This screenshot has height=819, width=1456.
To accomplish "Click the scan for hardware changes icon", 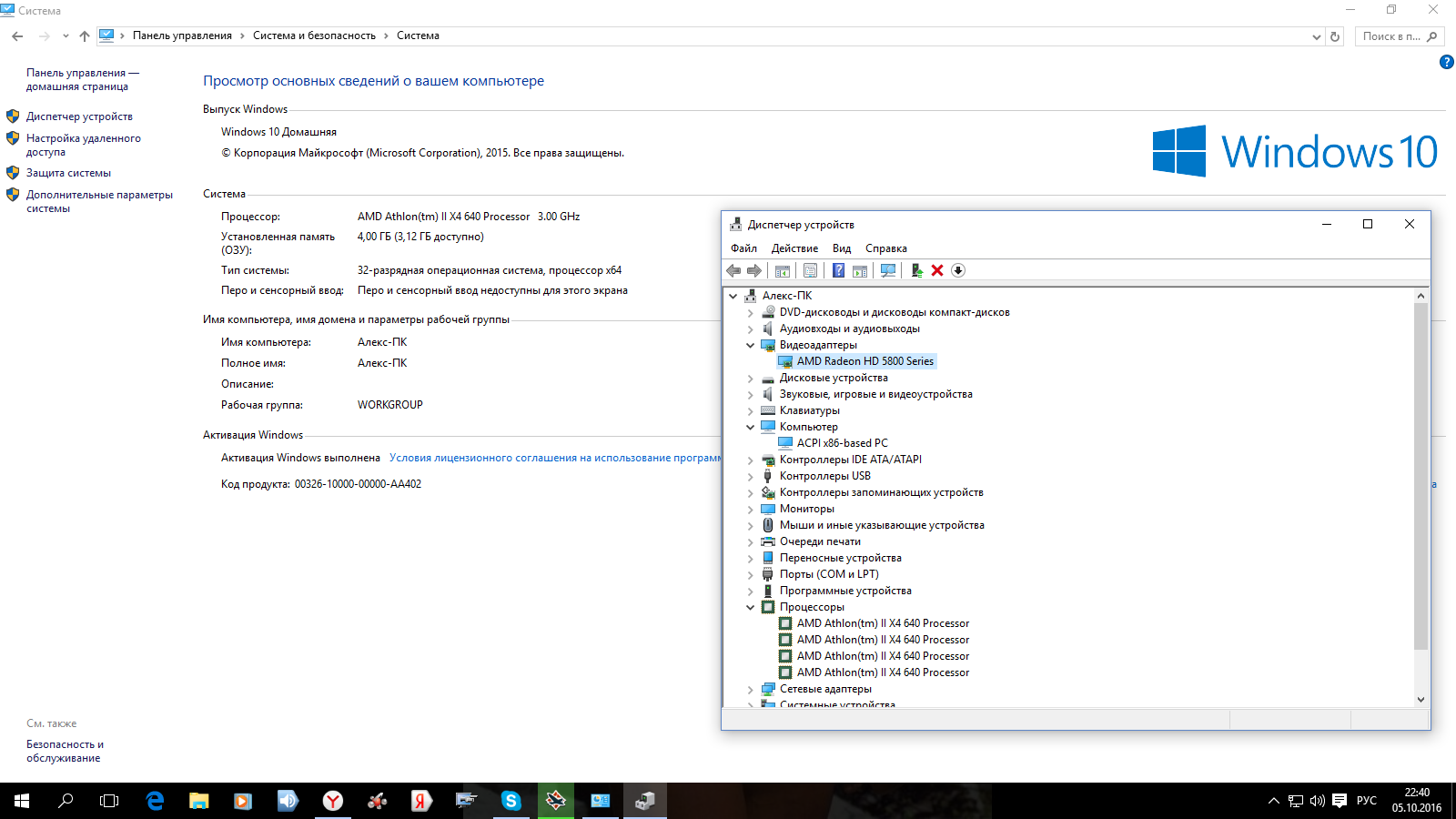I will pos(888,270).
